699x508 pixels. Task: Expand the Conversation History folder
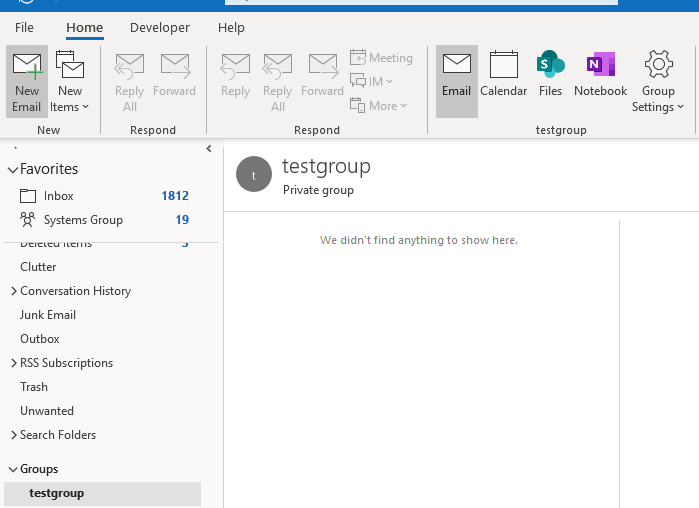pos(13,291)
